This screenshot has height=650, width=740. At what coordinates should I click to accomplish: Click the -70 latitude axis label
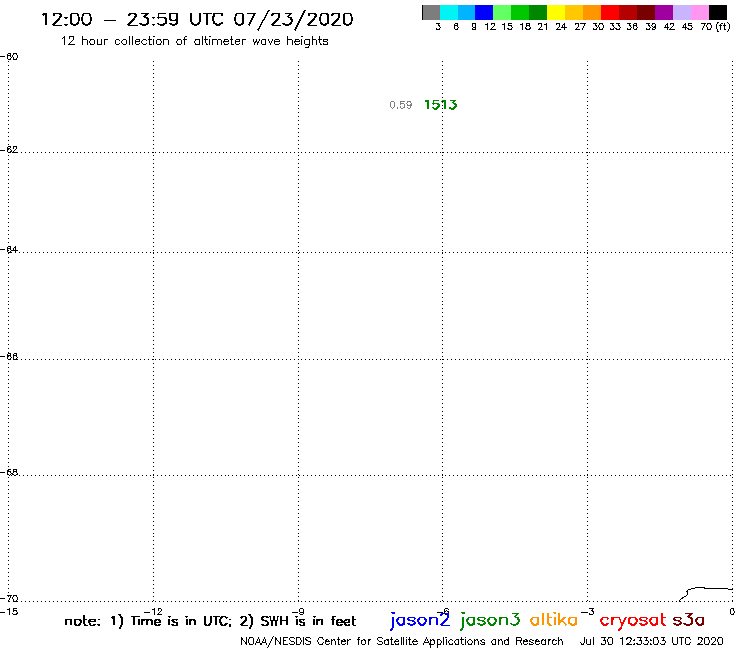(9, 599)
